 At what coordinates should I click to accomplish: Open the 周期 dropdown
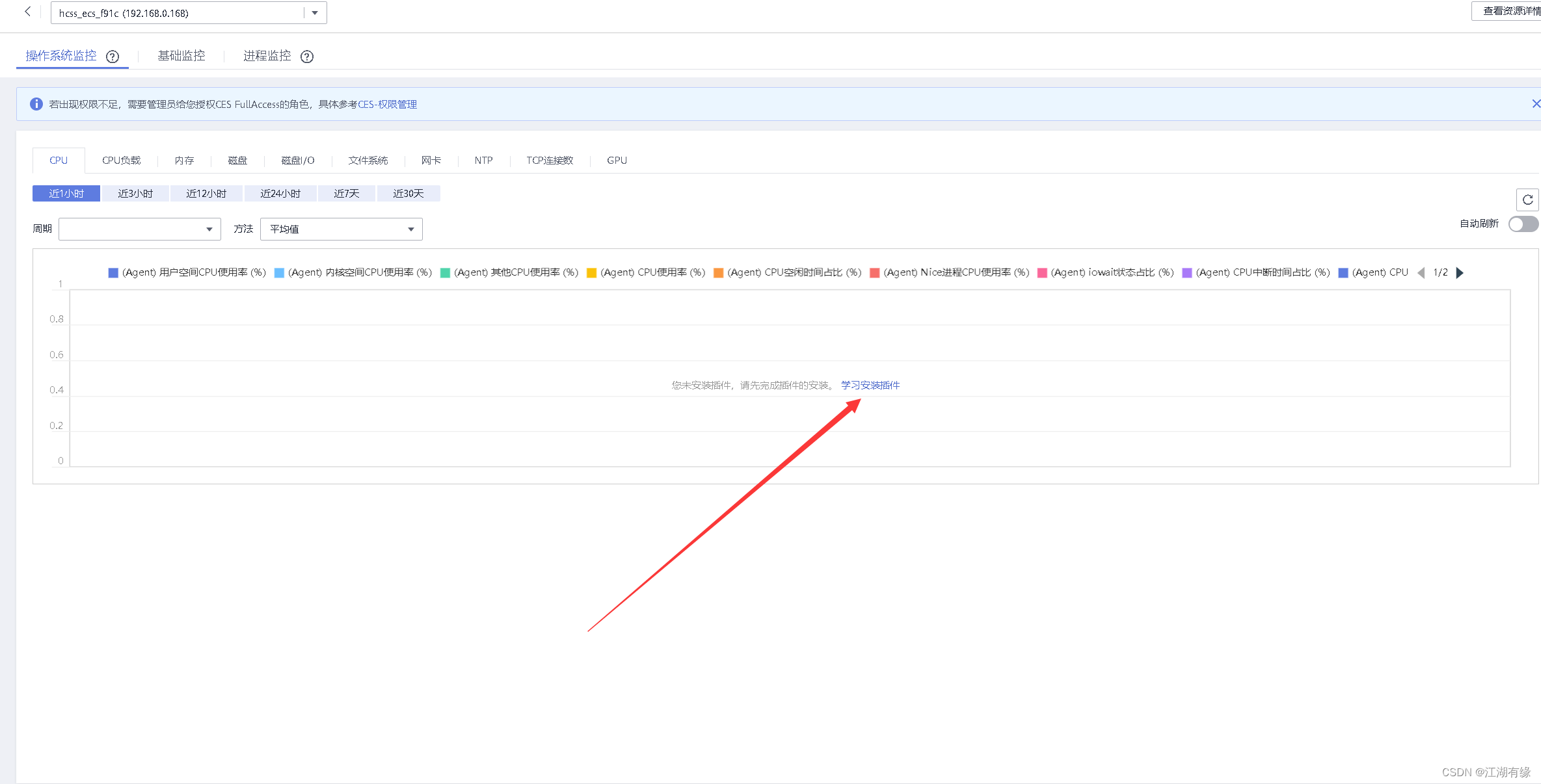click(140, 229)
